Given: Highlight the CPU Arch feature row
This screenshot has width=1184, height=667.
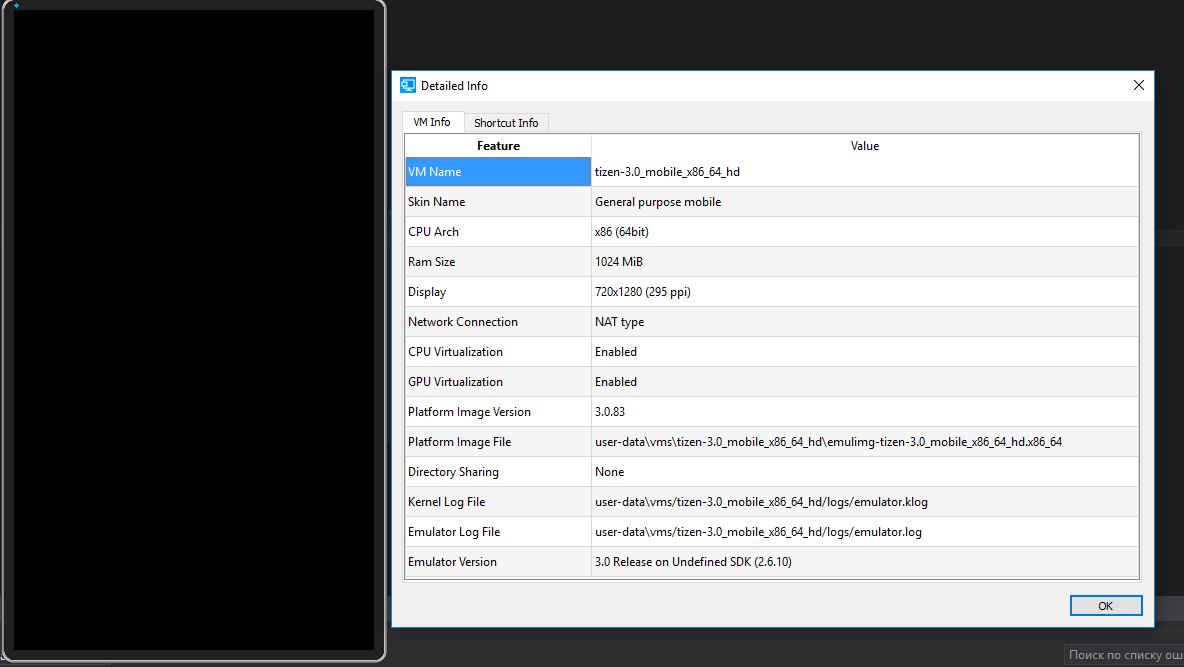Looking at the screenshot, I should [498, 232].
